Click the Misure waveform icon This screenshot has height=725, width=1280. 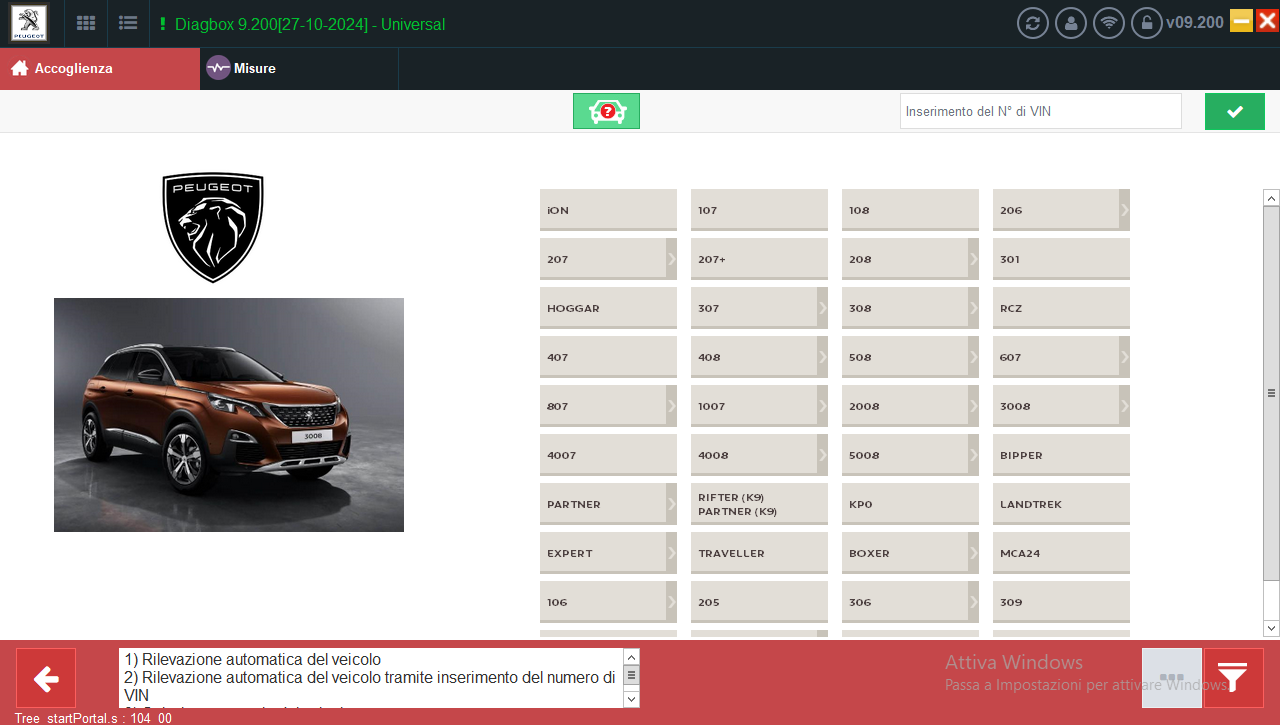[x=218, y=68]
